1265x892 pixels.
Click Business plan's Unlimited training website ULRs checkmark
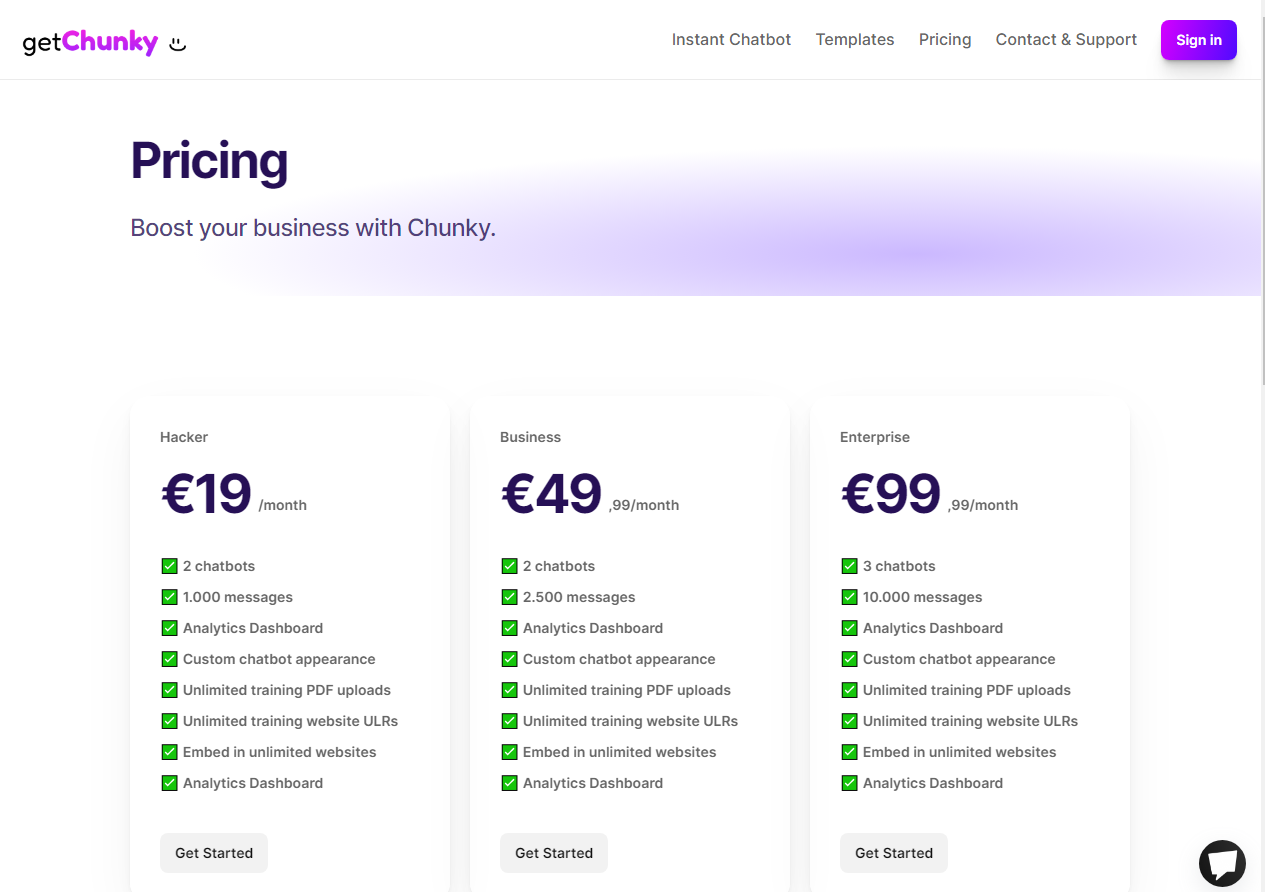point(509,721)
